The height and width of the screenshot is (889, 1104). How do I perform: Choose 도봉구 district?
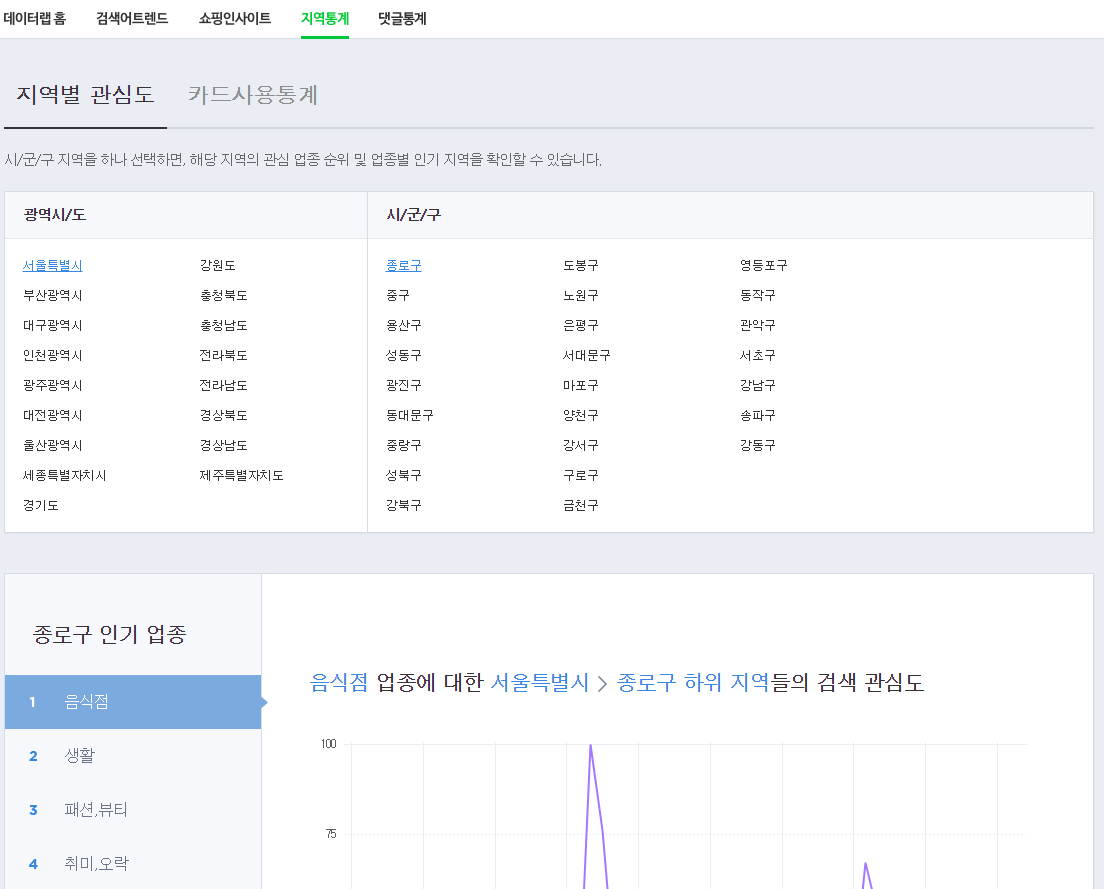[x=580, y=265]
